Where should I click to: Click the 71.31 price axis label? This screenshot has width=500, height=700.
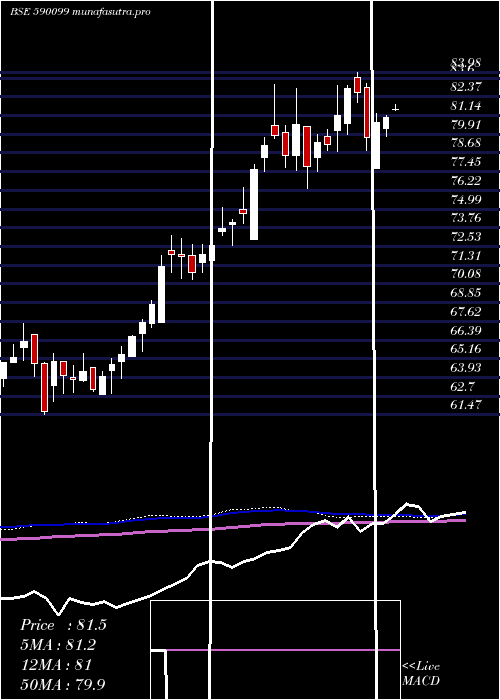point(466,256)
